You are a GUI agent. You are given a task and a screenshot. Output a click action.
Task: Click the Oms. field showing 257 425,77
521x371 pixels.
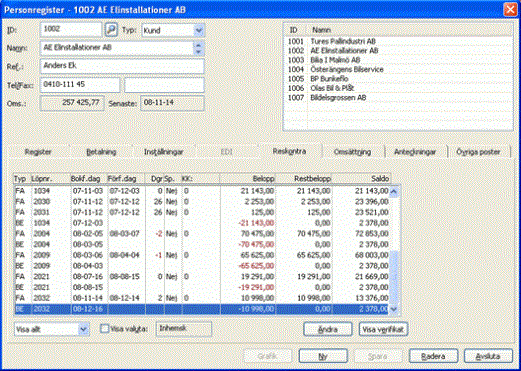pyautogui.click(x=72, y=103)
